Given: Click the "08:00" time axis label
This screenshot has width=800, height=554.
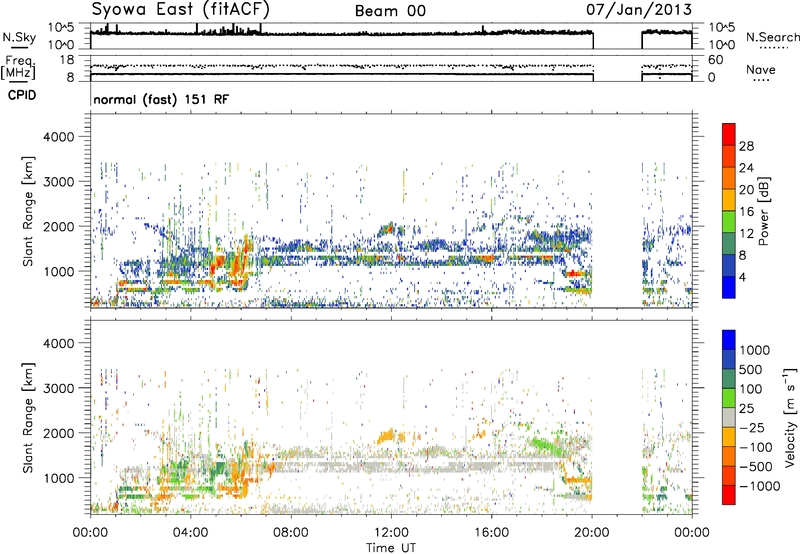Looking at the screenshot, I should click(291, 533).
